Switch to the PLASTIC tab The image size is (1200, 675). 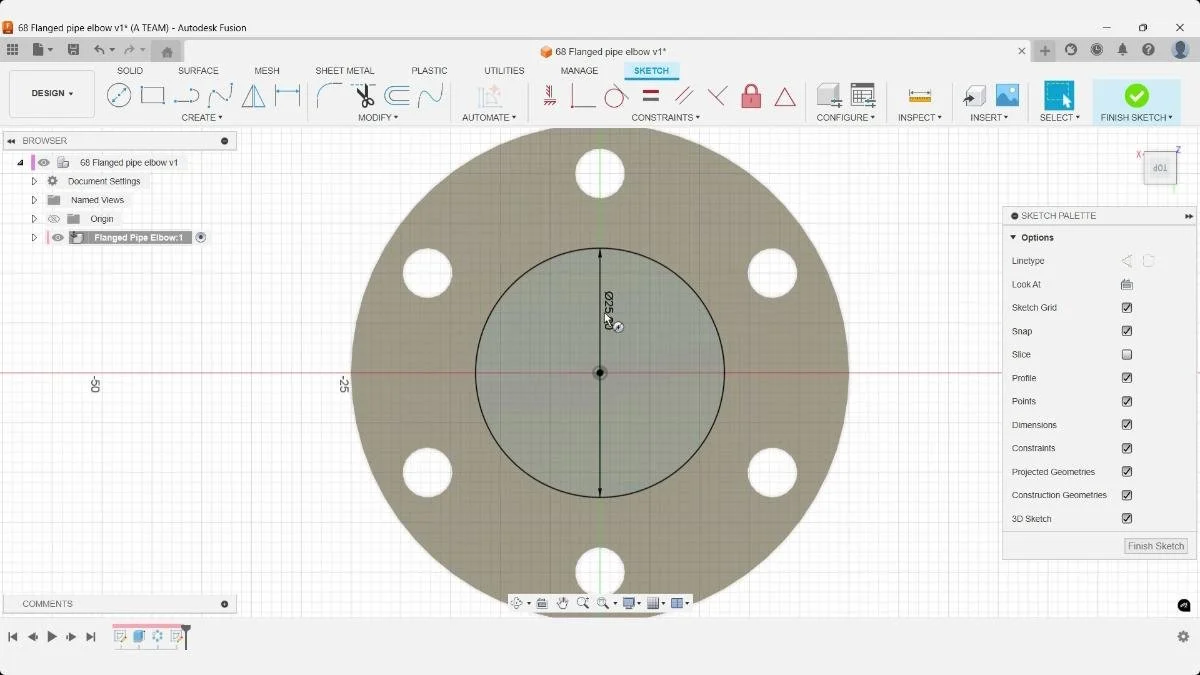(x=429, y=71)
